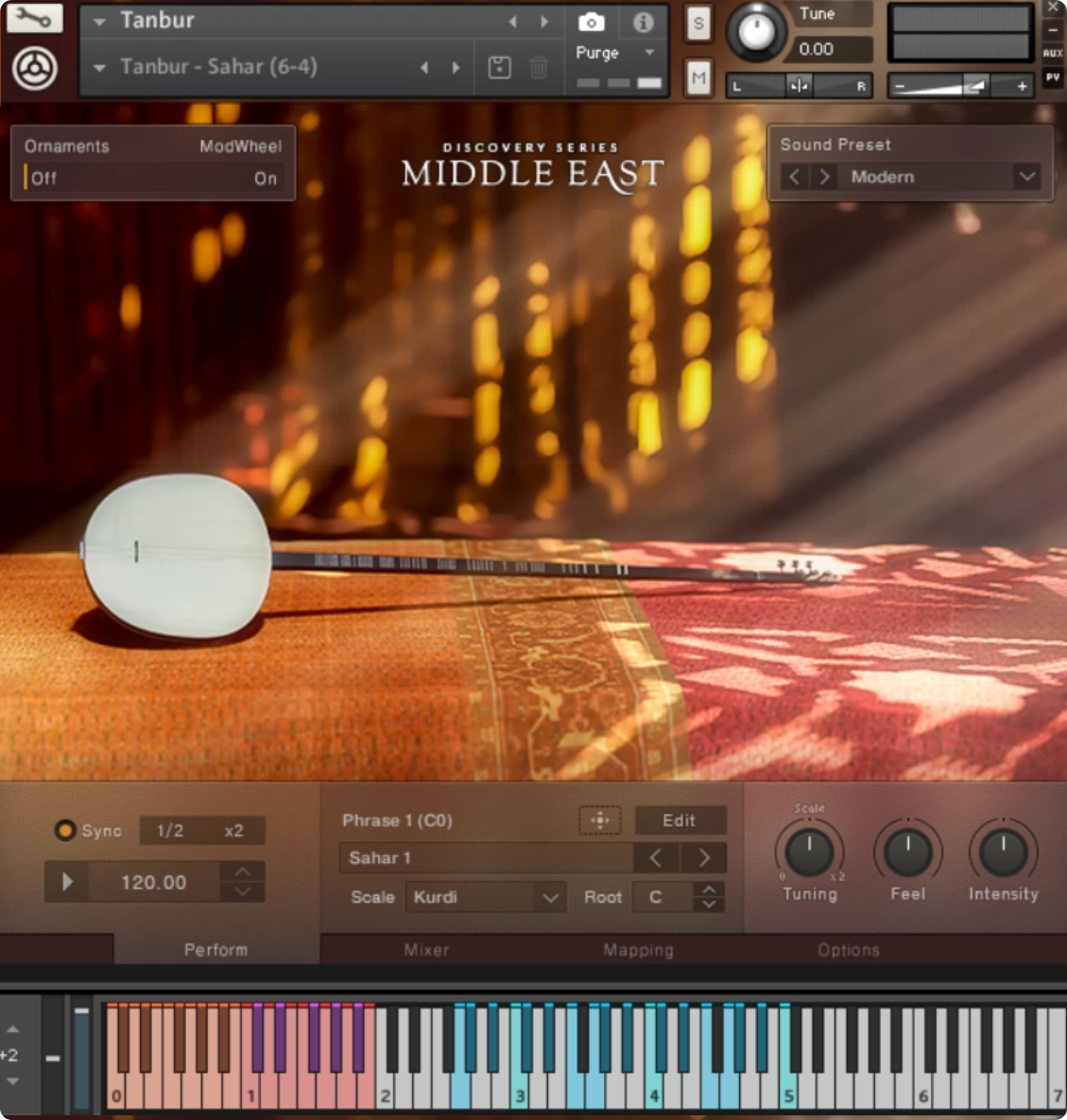Increase tempo with up stepper arrow
The width and height of the screenshot is (1067, 1120).
243,871
